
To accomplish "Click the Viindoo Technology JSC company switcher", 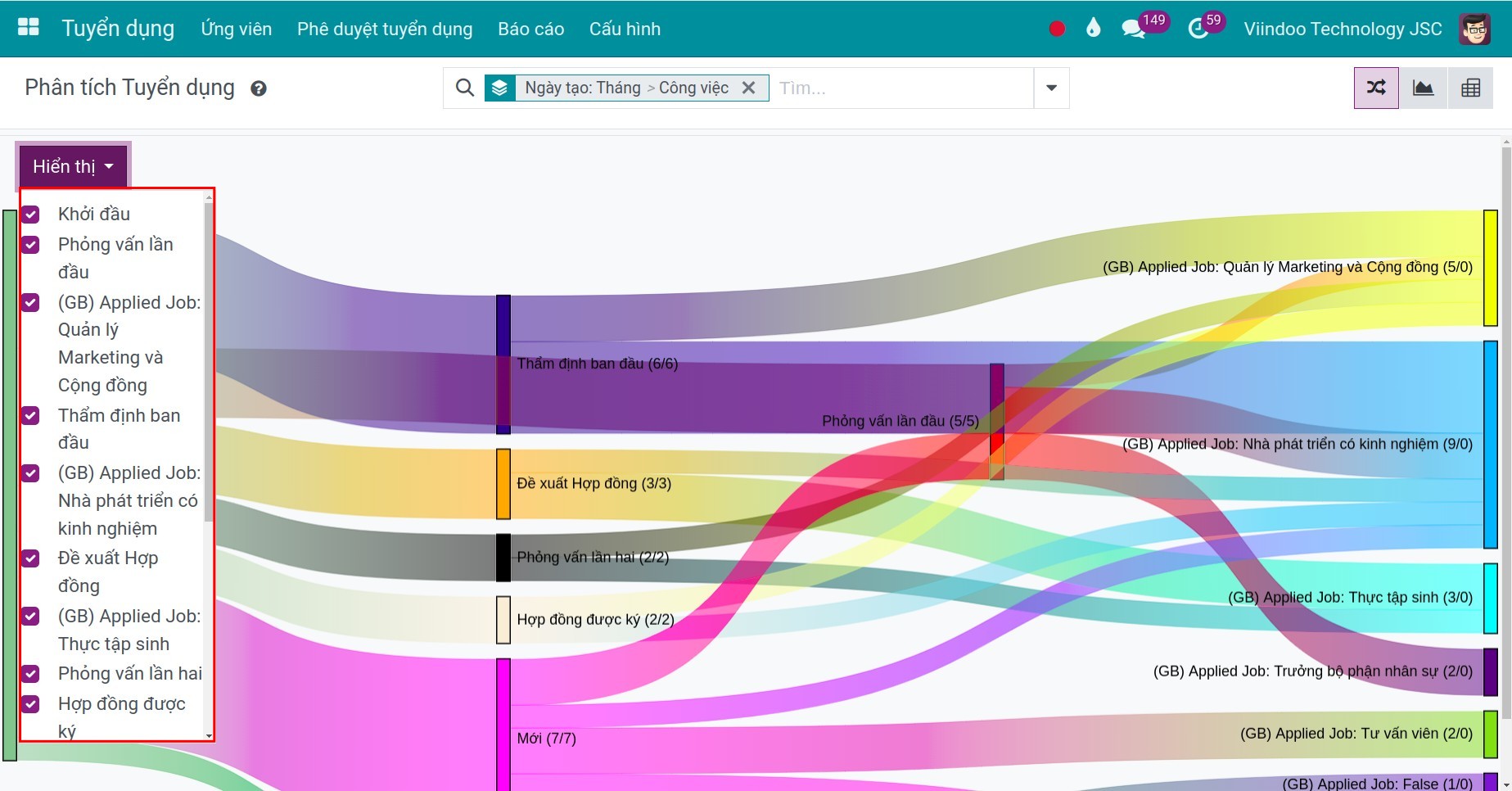I will pyautogui.click(x=1343, y=29).
